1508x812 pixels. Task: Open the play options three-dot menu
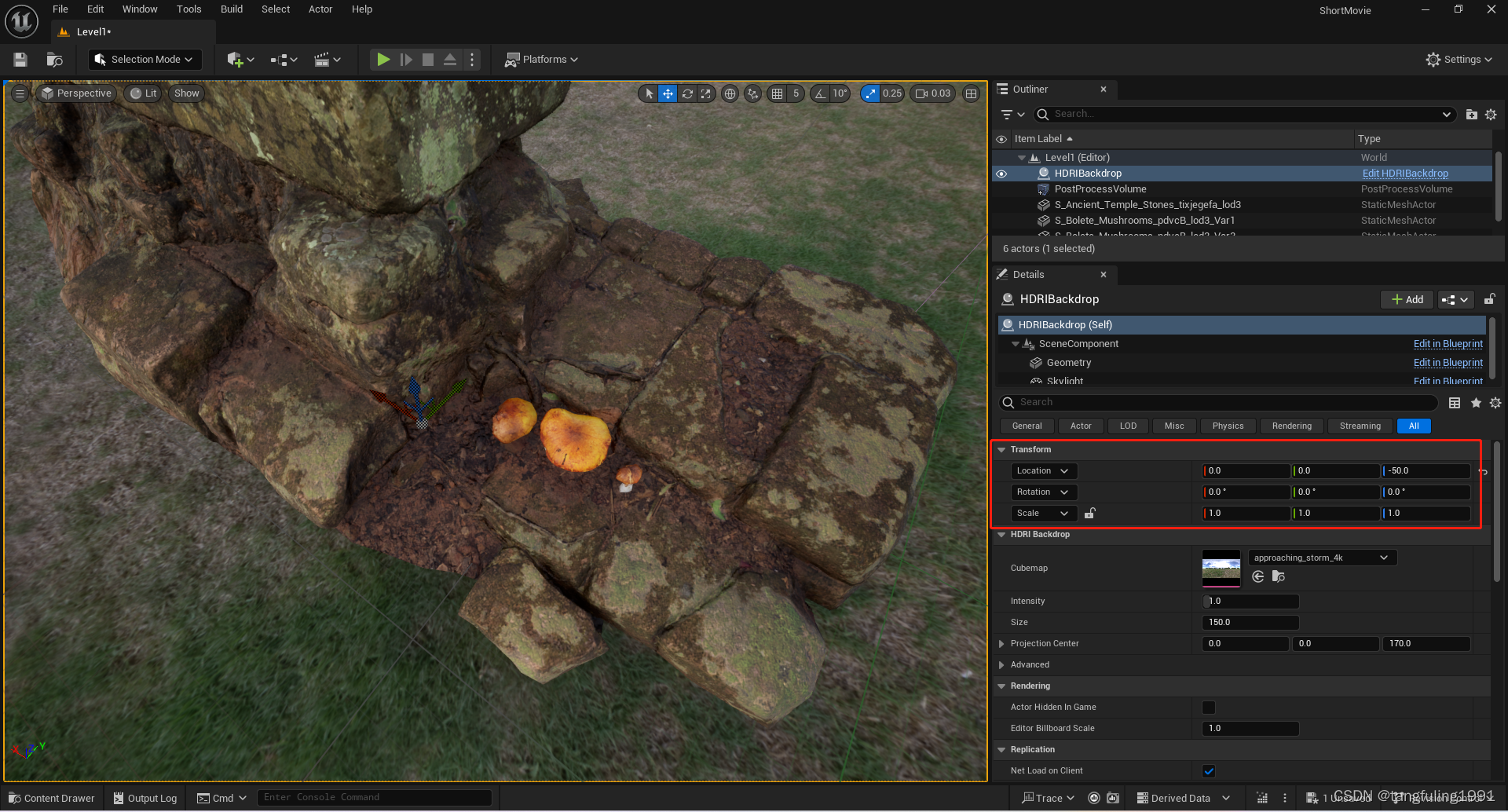(x=472, y=60)
